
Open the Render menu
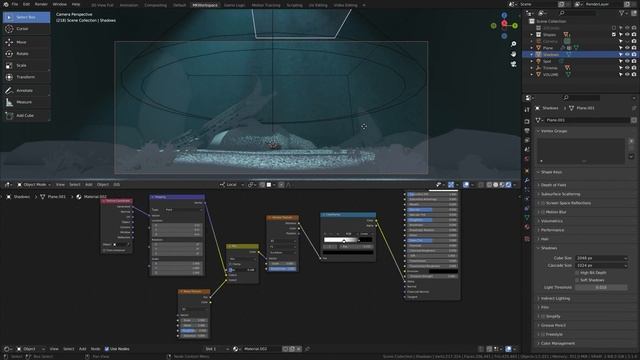point(41,4)
